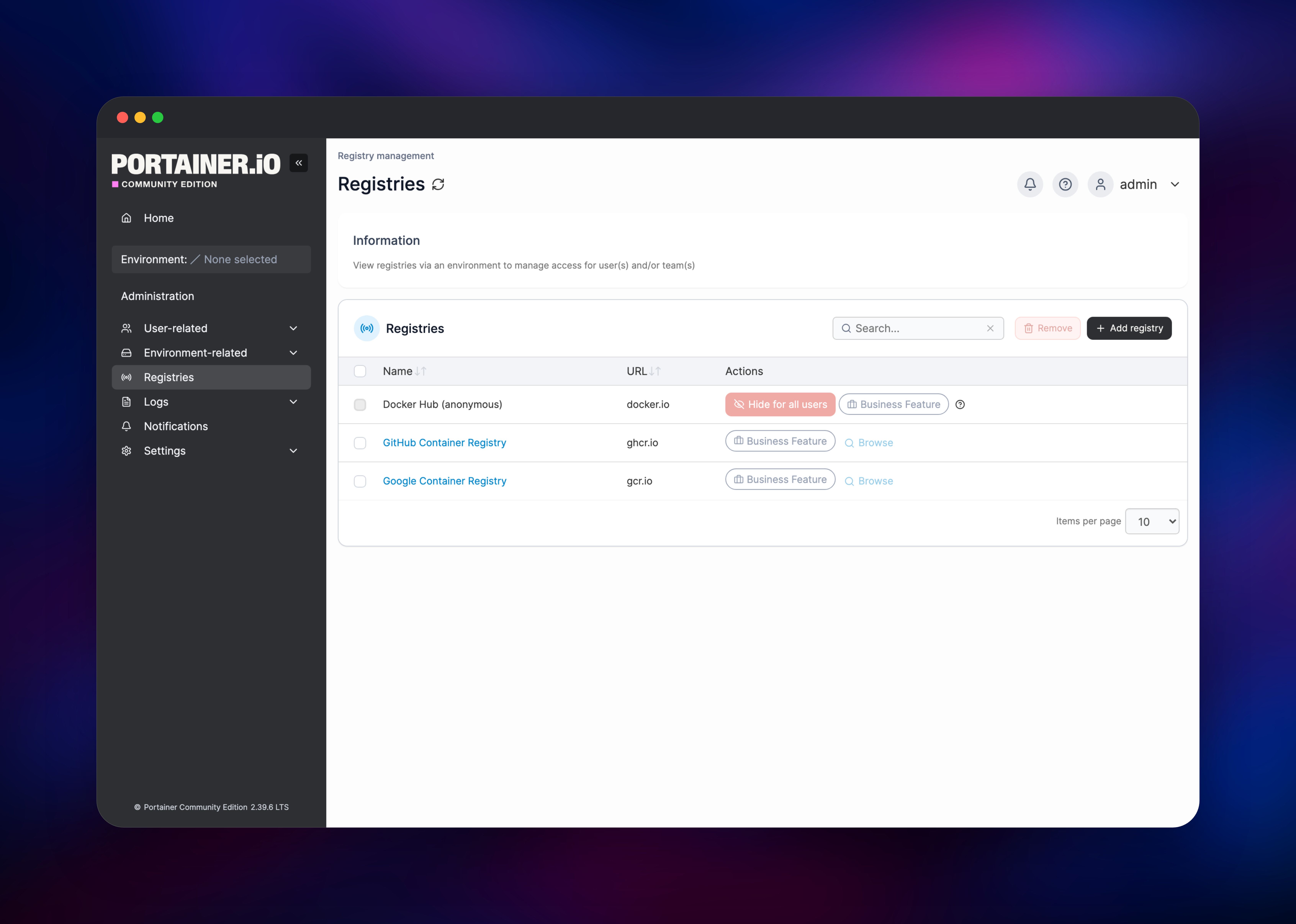Click the Environment-related drive icon
Image resolution: width=1296 pixels, height=924 pixels.
(x=126, y=353)
